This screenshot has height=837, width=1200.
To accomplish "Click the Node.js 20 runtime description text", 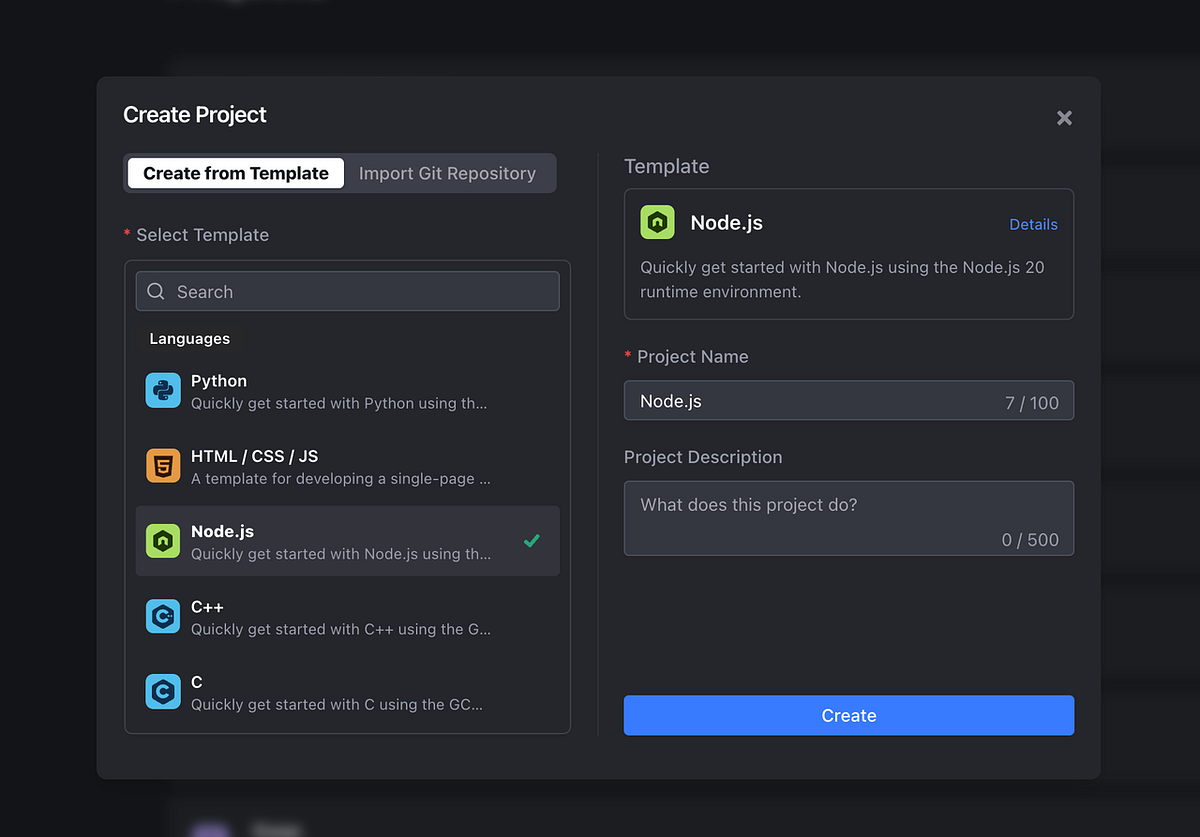I will coord(842,280).
